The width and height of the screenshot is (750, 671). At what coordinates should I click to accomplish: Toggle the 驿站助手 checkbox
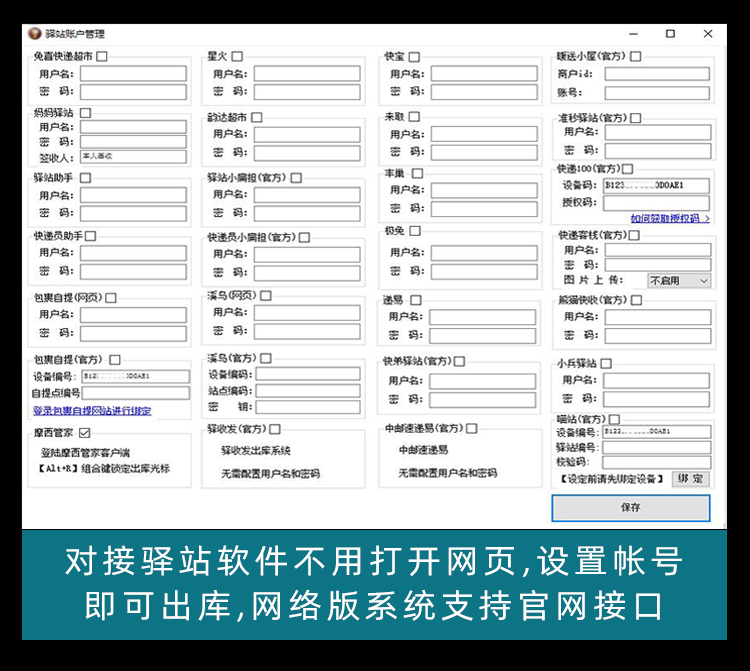pos(85,178)
